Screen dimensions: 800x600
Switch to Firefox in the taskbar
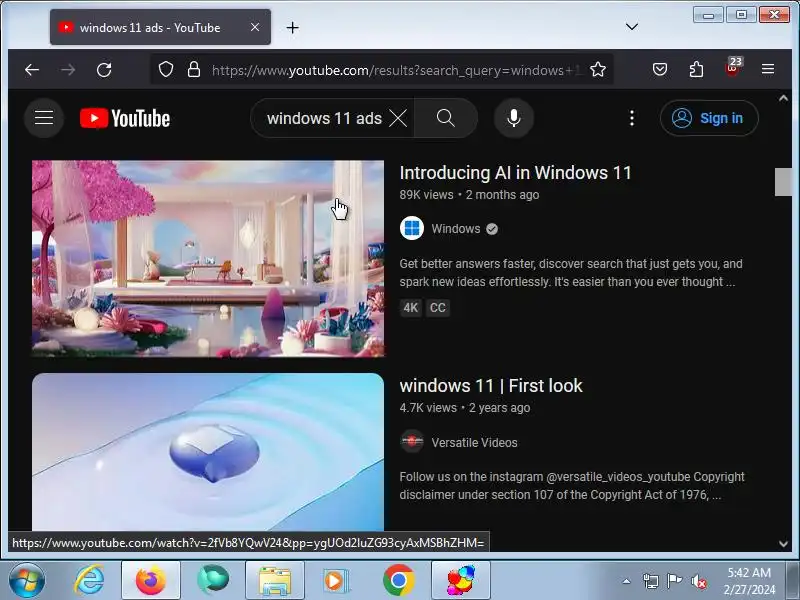tap(151, 580)
